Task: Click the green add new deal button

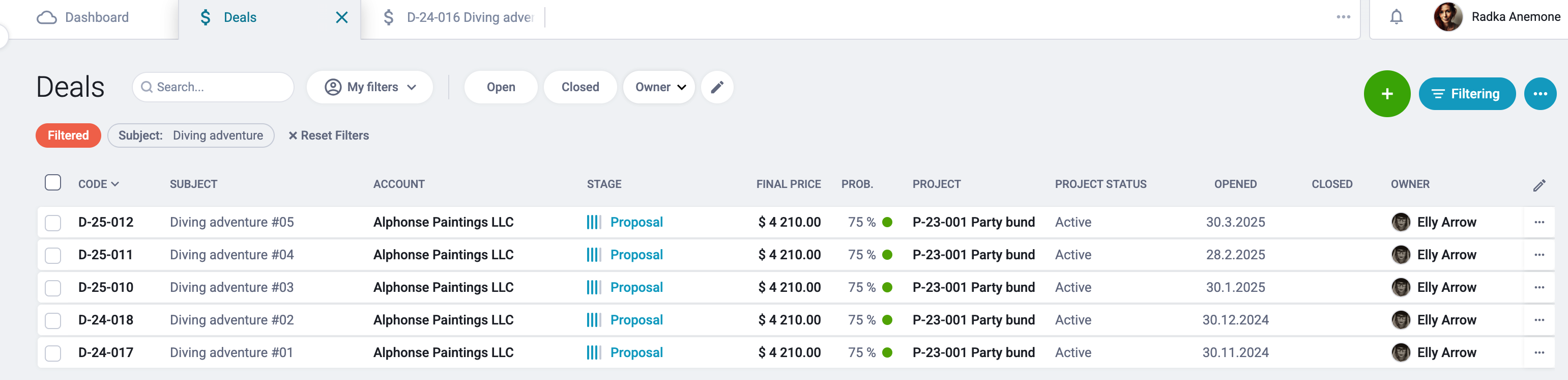Action: [x=1386, y=94]
